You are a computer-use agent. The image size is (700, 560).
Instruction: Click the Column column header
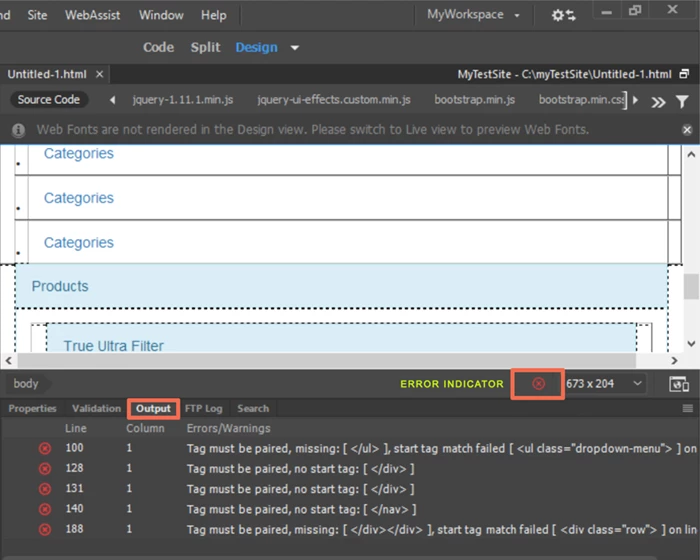[x=145, y=428]
